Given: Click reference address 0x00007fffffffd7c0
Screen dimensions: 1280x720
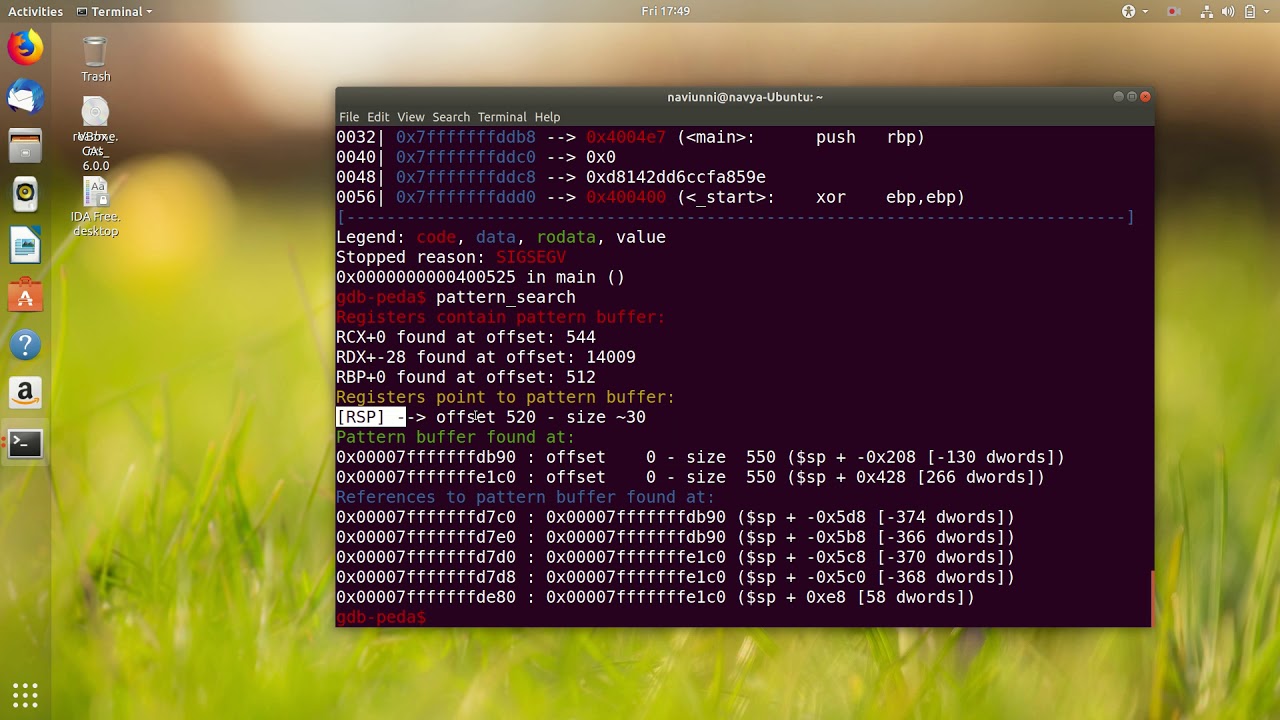Looking at the screenshot, I should click(x=426, y=517).
